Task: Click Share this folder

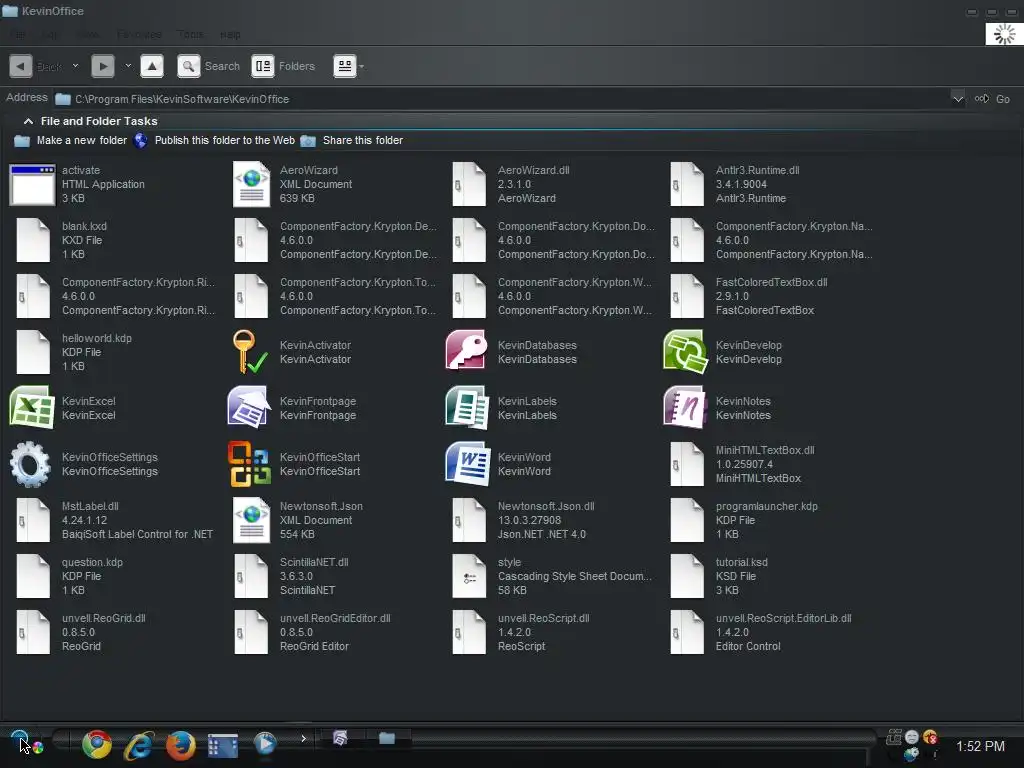Action: click(352, 140)
